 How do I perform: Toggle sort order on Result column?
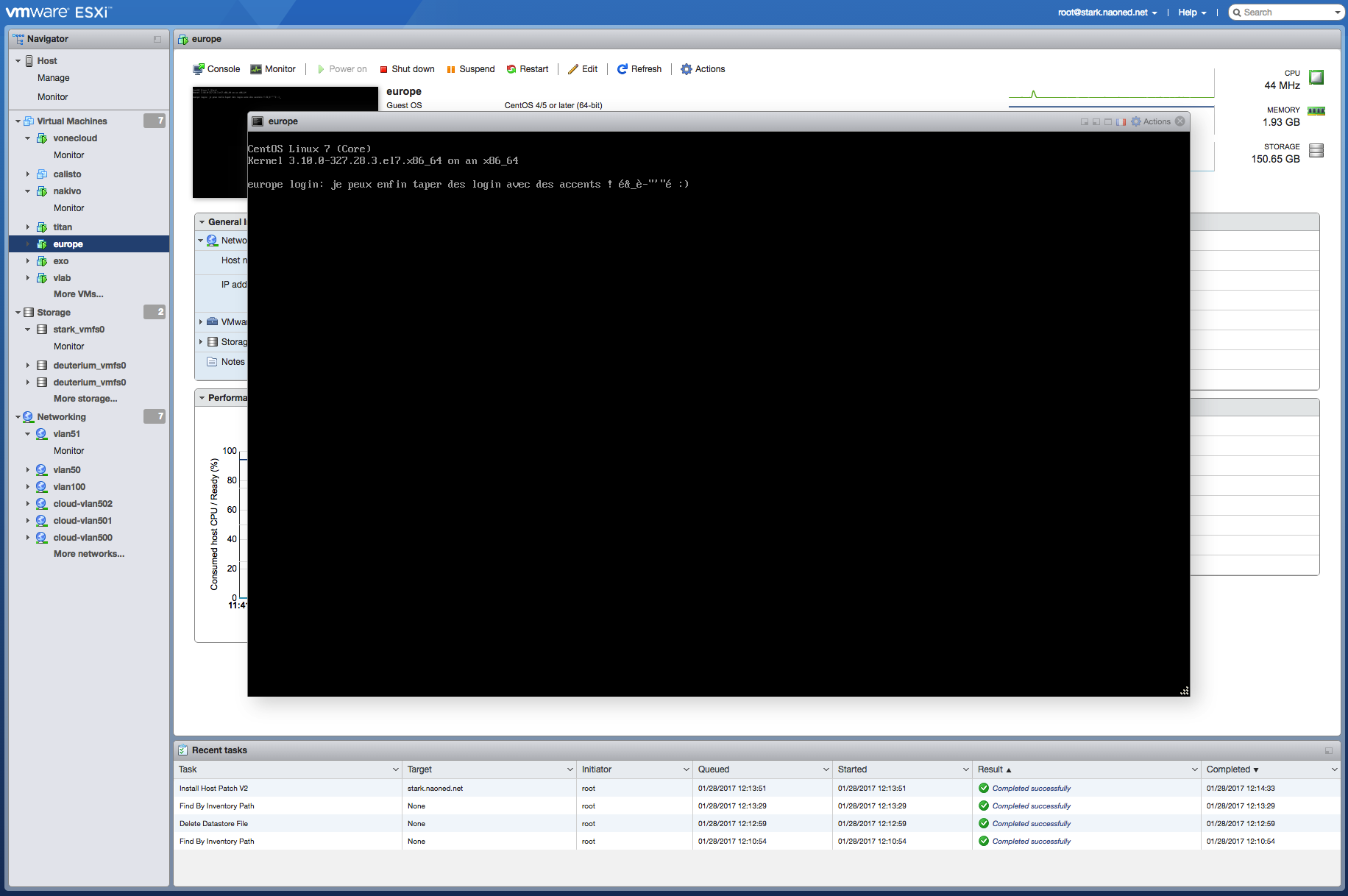[x=994, y=769]
